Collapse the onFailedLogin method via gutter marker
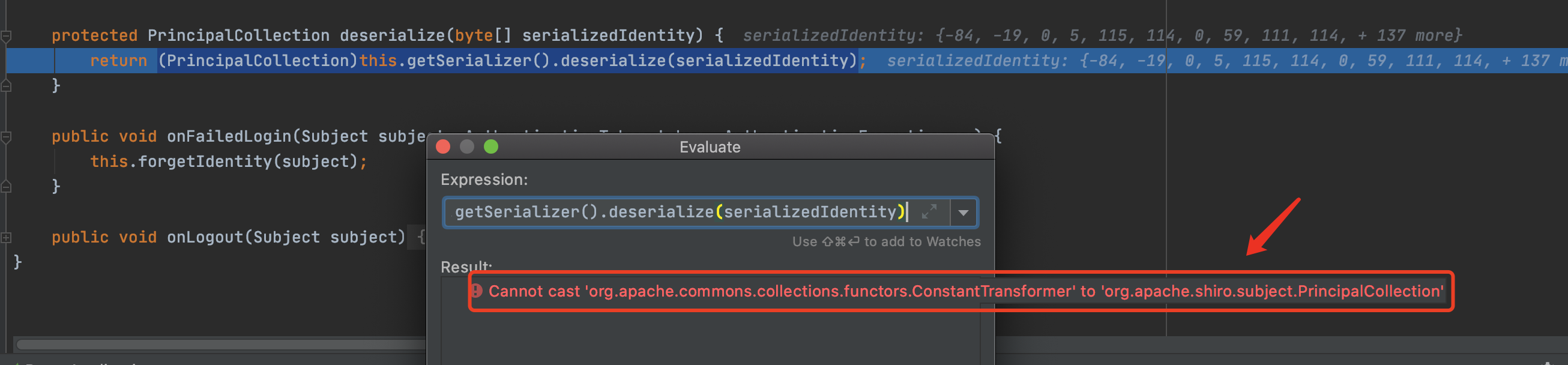Viewport: 1568px width, 365px height. (x=6, y=137)
